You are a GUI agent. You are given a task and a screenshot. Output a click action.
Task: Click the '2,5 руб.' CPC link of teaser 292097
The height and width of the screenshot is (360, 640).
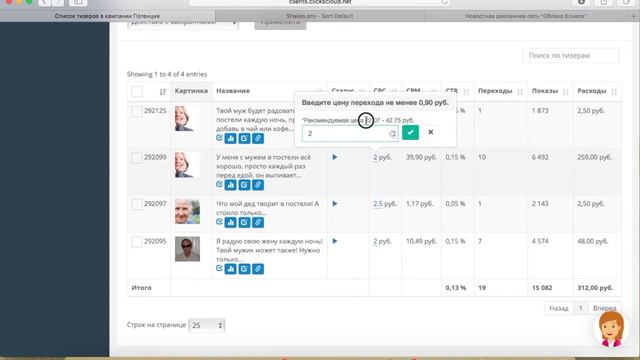coord(384,204)
